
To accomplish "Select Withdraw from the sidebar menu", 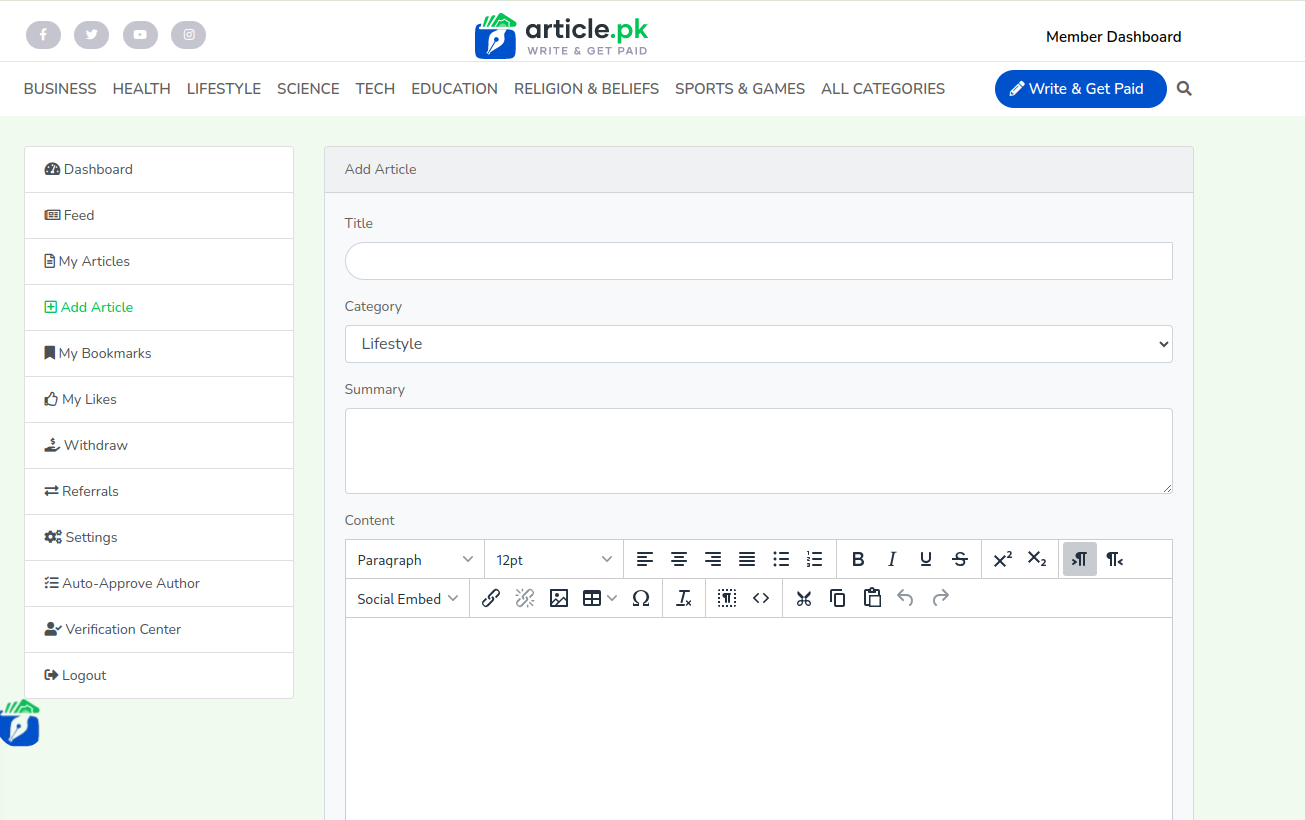I will coord(95,445).
